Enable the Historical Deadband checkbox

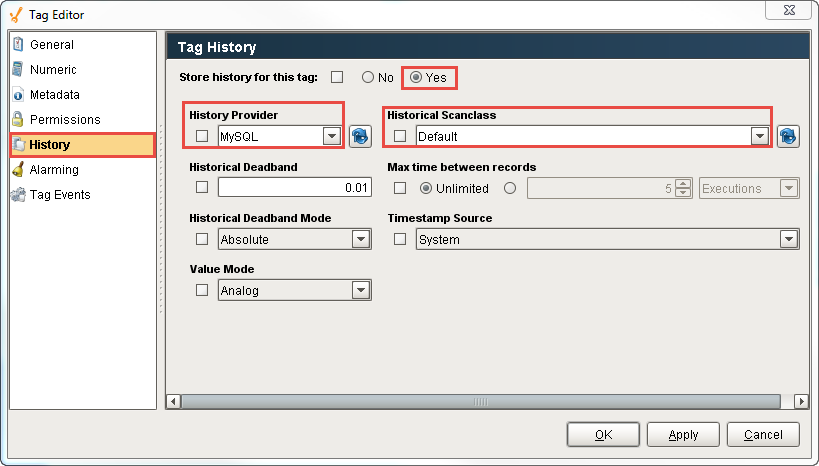pyautogui.click(x=202, y=187)
